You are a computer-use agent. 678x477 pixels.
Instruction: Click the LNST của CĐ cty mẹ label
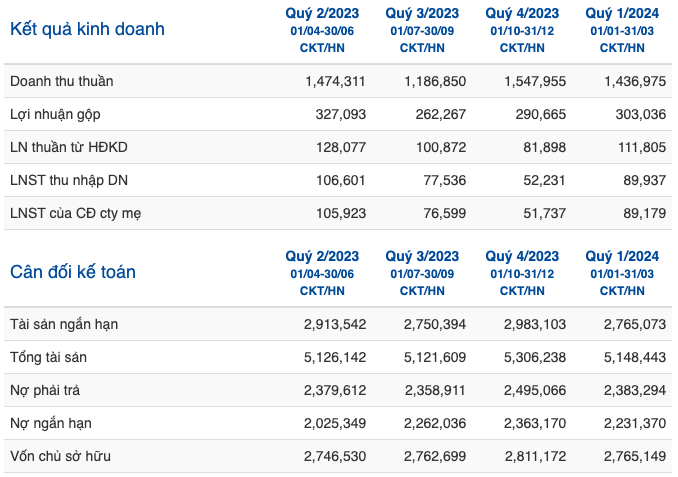coord(75,214)
